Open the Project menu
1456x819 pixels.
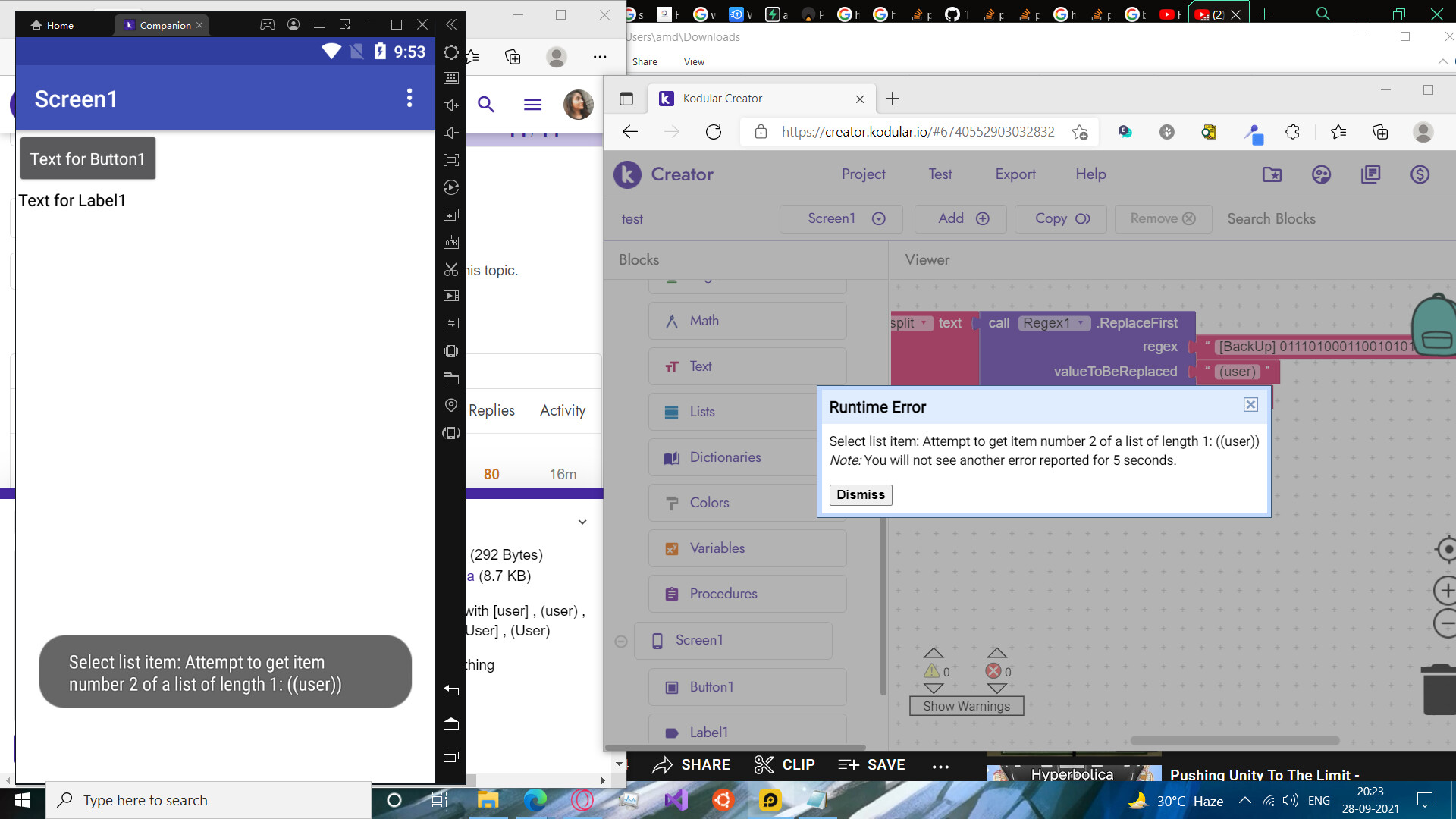(x=863, y=174)
